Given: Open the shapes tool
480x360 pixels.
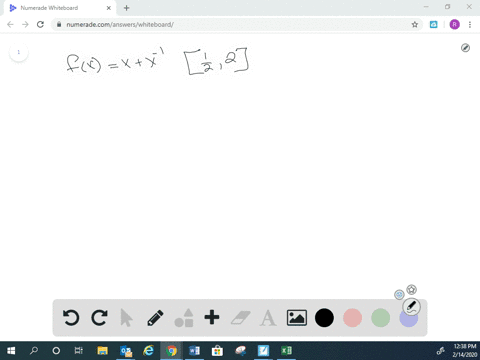Looking at the screenshot, I should pyautogui.click(x=184, y=318).
